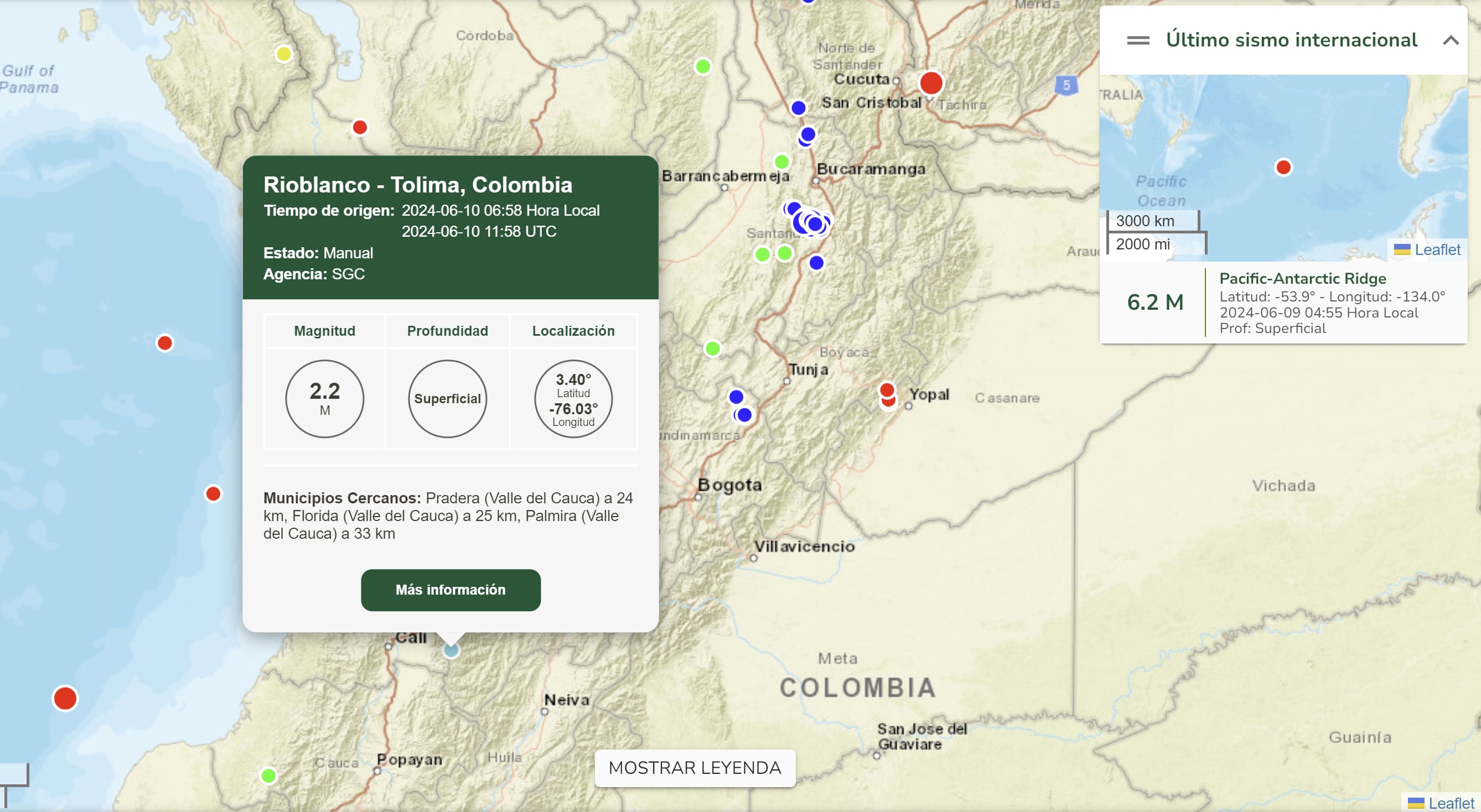Click Más información button
The image size is (1481, 812).
point(450,590)
